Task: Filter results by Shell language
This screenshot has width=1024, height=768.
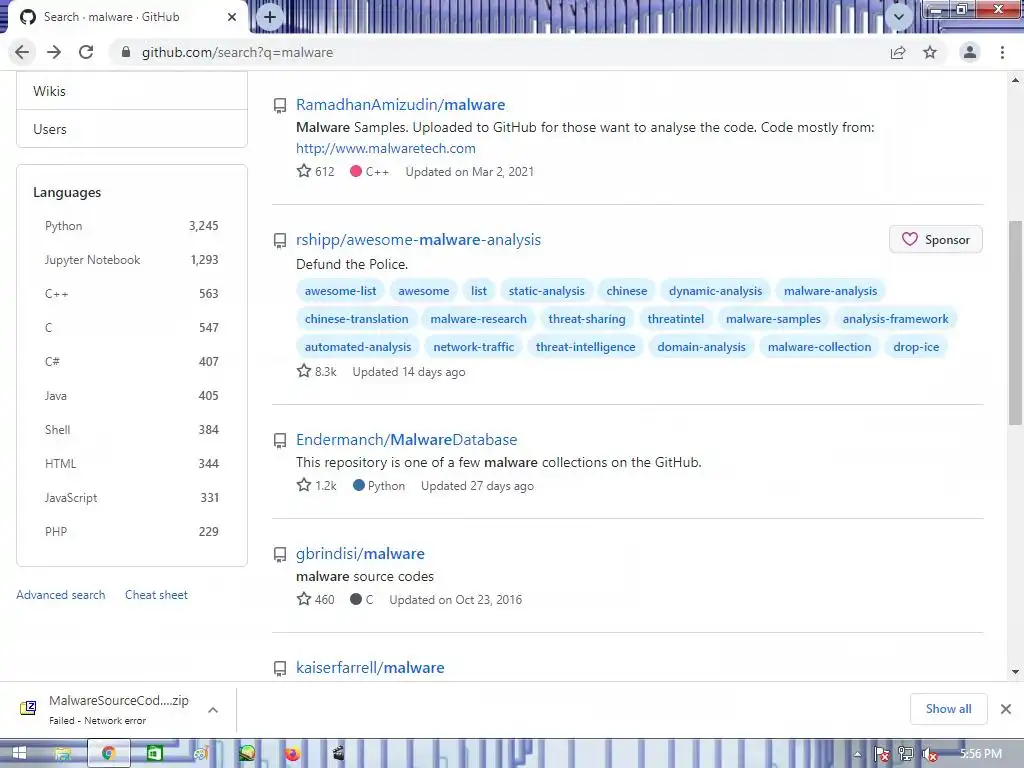Action: 132,430
